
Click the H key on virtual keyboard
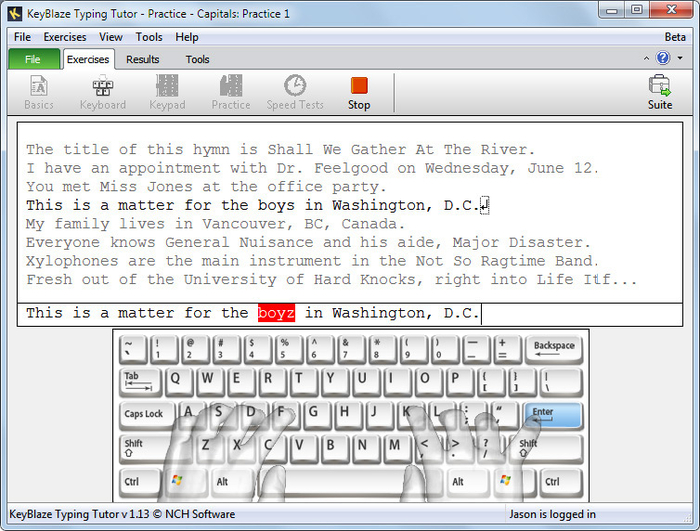click(348, 415)
